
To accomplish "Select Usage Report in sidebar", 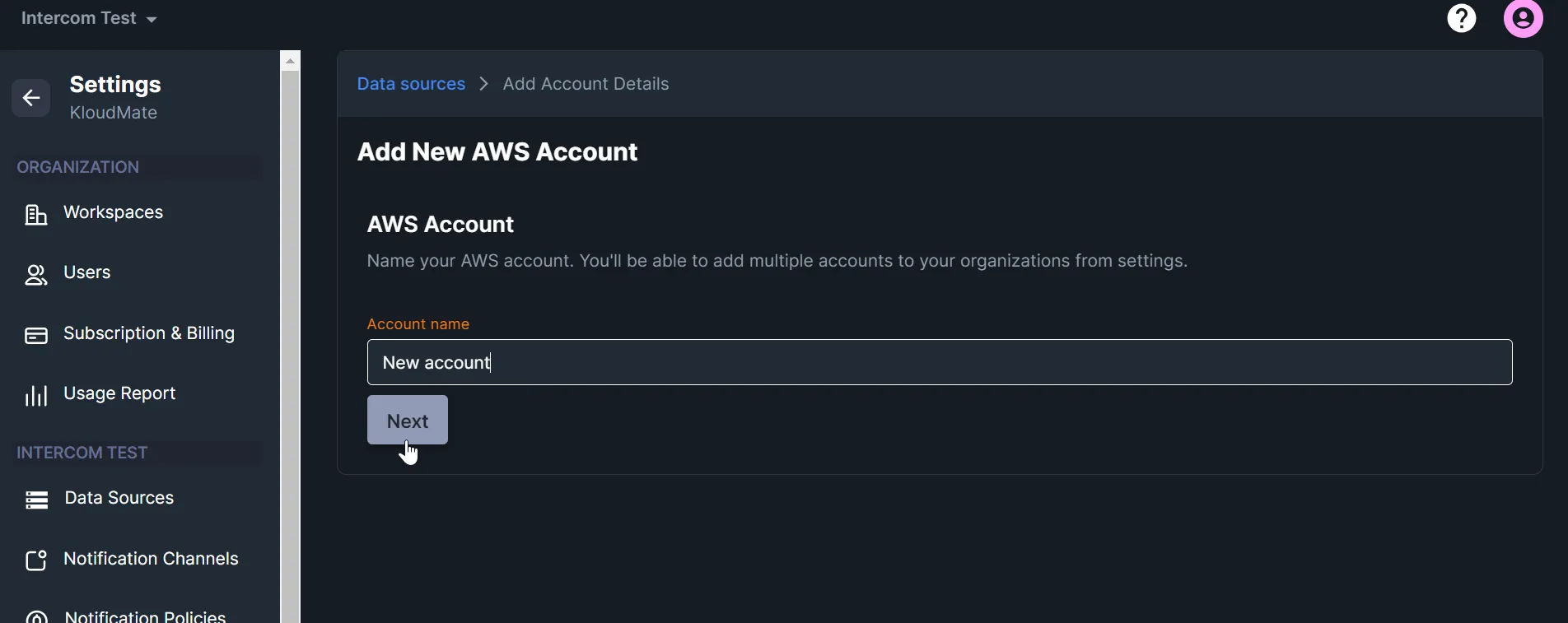I will point(119,393).
